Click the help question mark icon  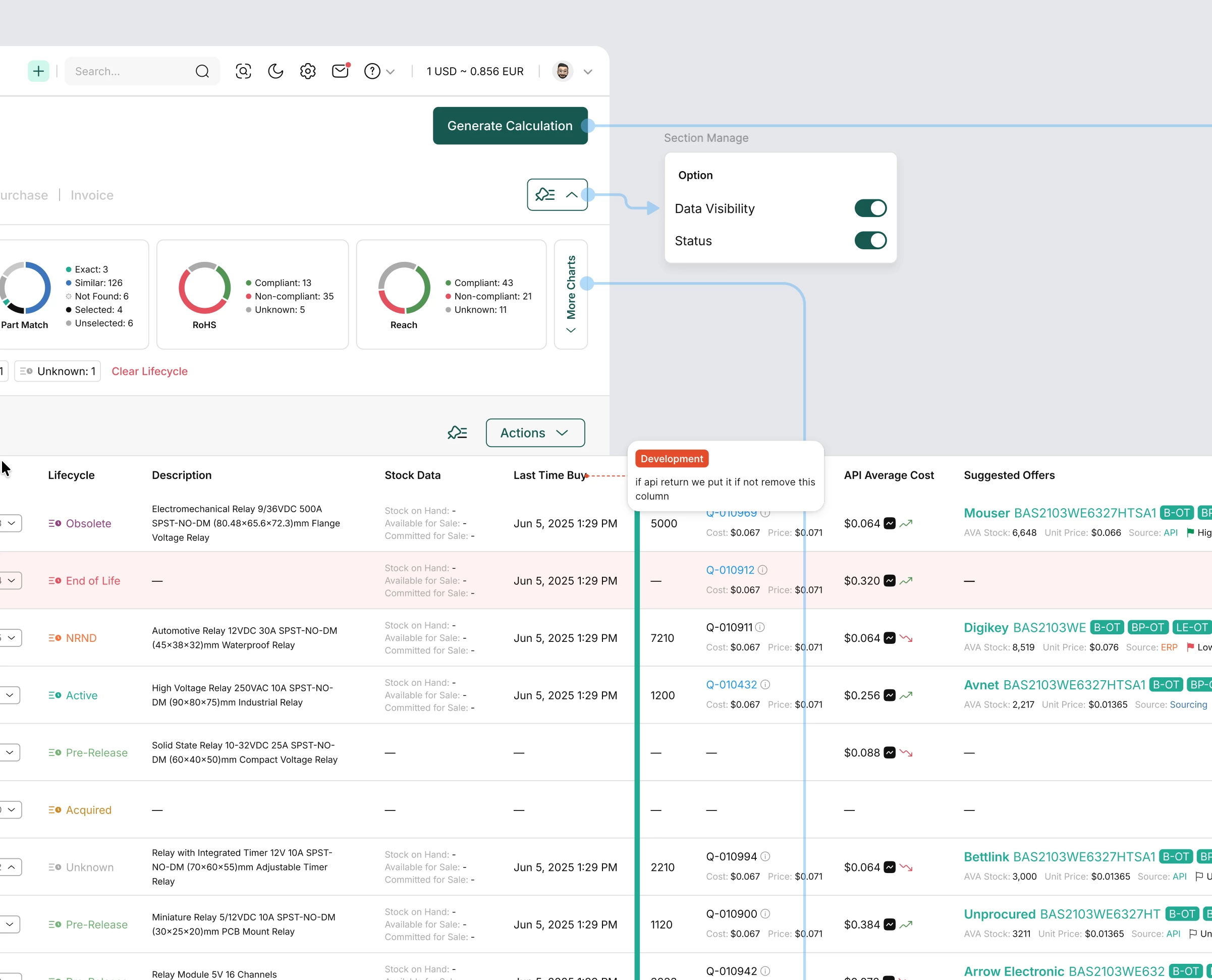coord(372,71)
